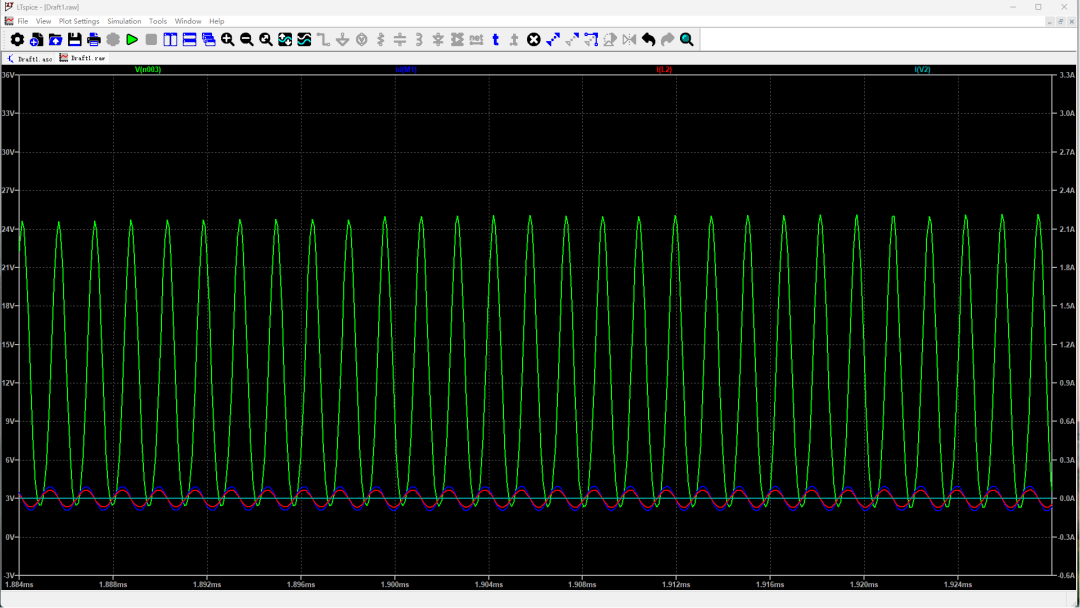Select the blue move tool
This screenshot has height=608, width=1080.
point(552,40)
